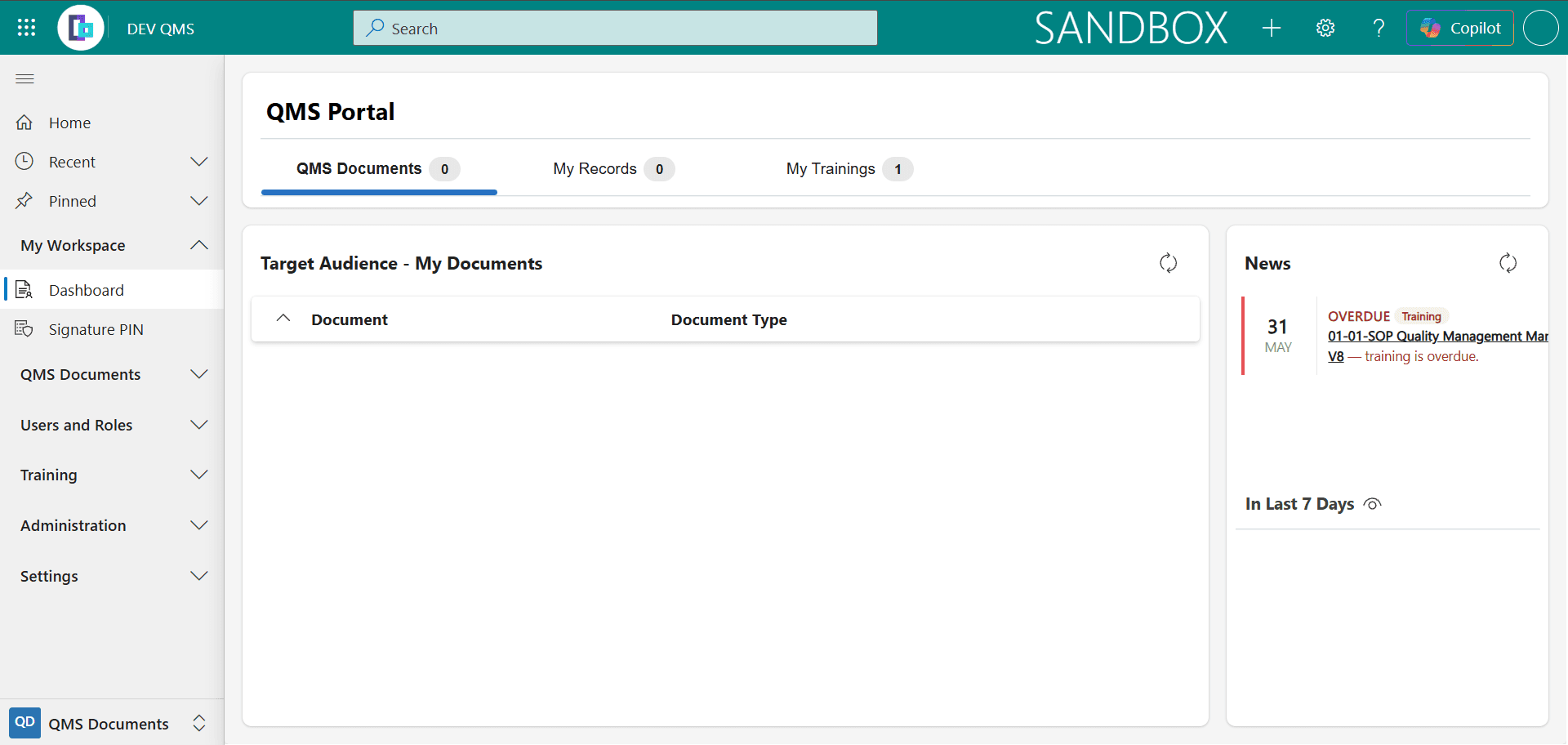Open the settings gear icon

coord(1325,28)
